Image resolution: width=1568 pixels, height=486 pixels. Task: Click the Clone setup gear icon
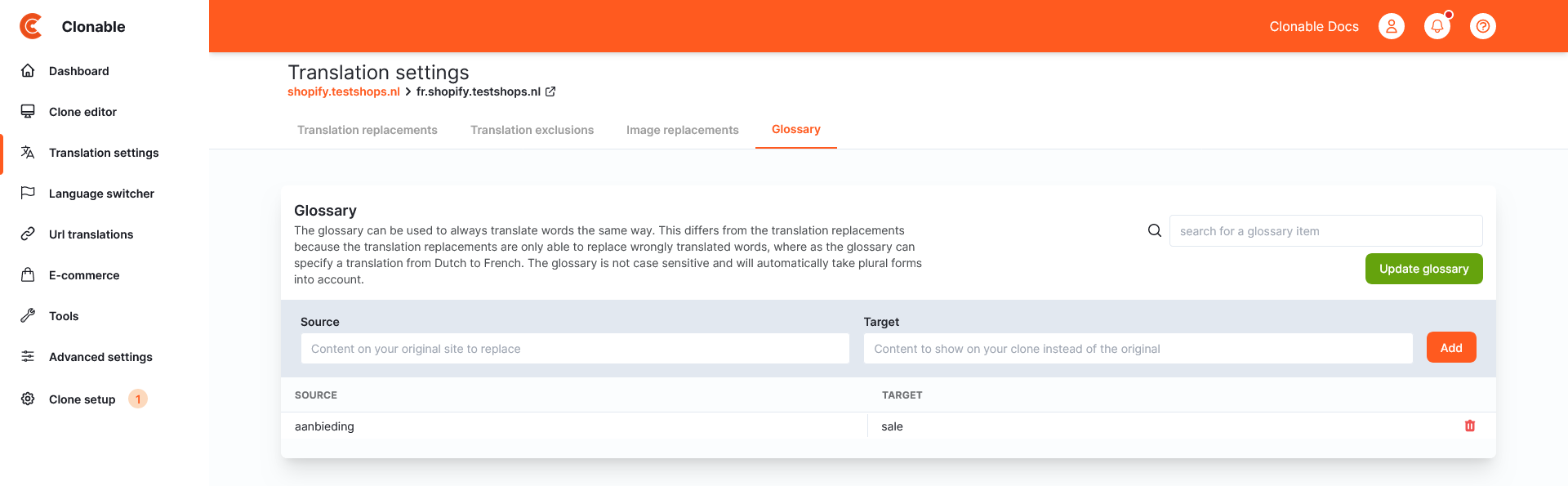coord(28,399)
